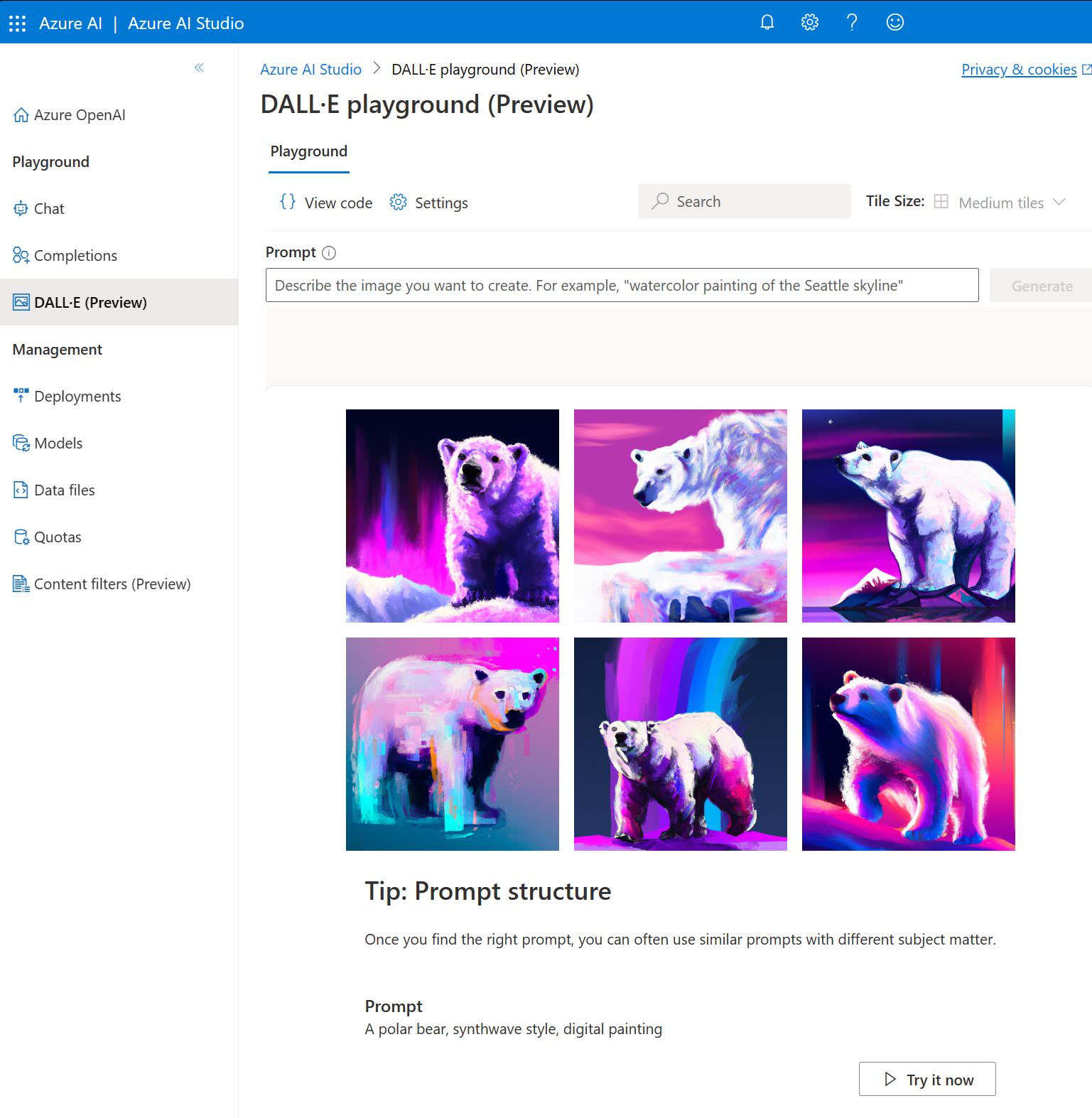Click the search magnifier icon
1092x1118 pixels.
[661, 201]
